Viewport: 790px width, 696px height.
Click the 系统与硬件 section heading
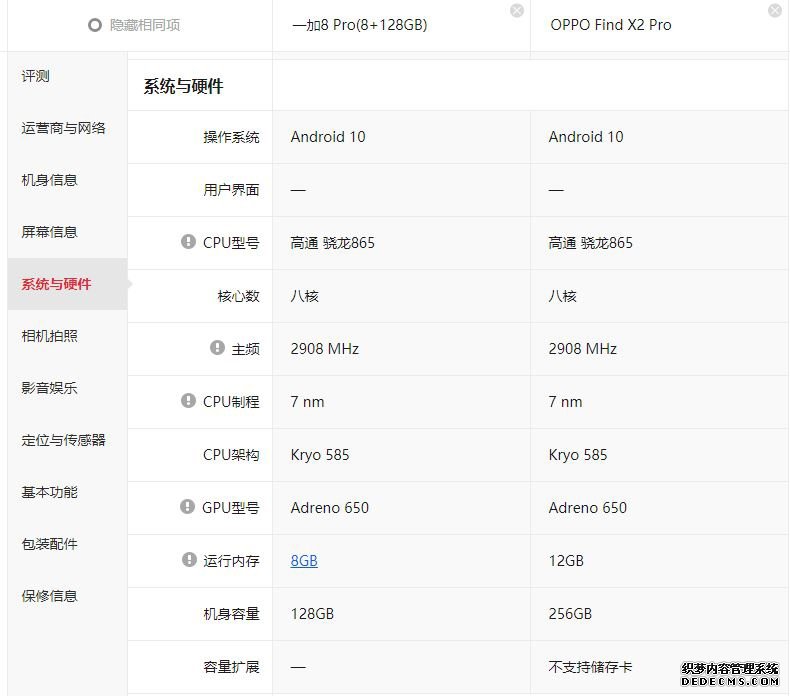[x=183, y=86]
